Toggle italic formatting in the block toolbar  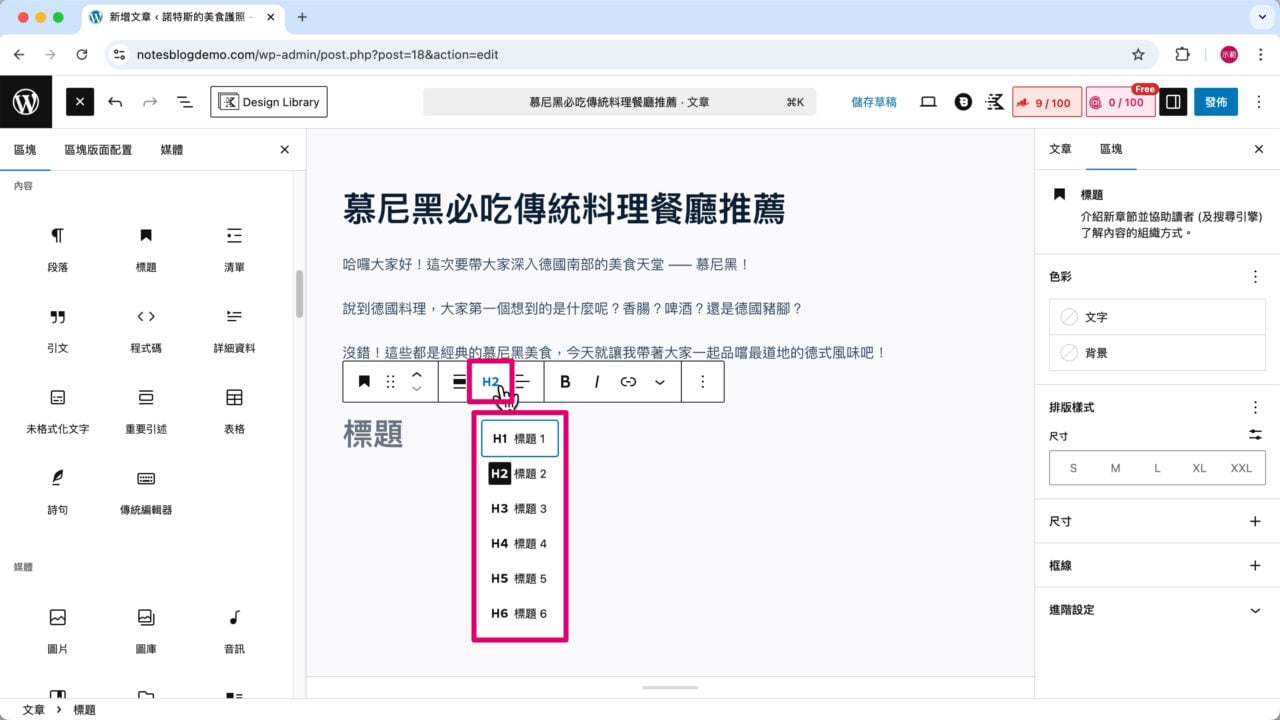[x=597, y=381]
